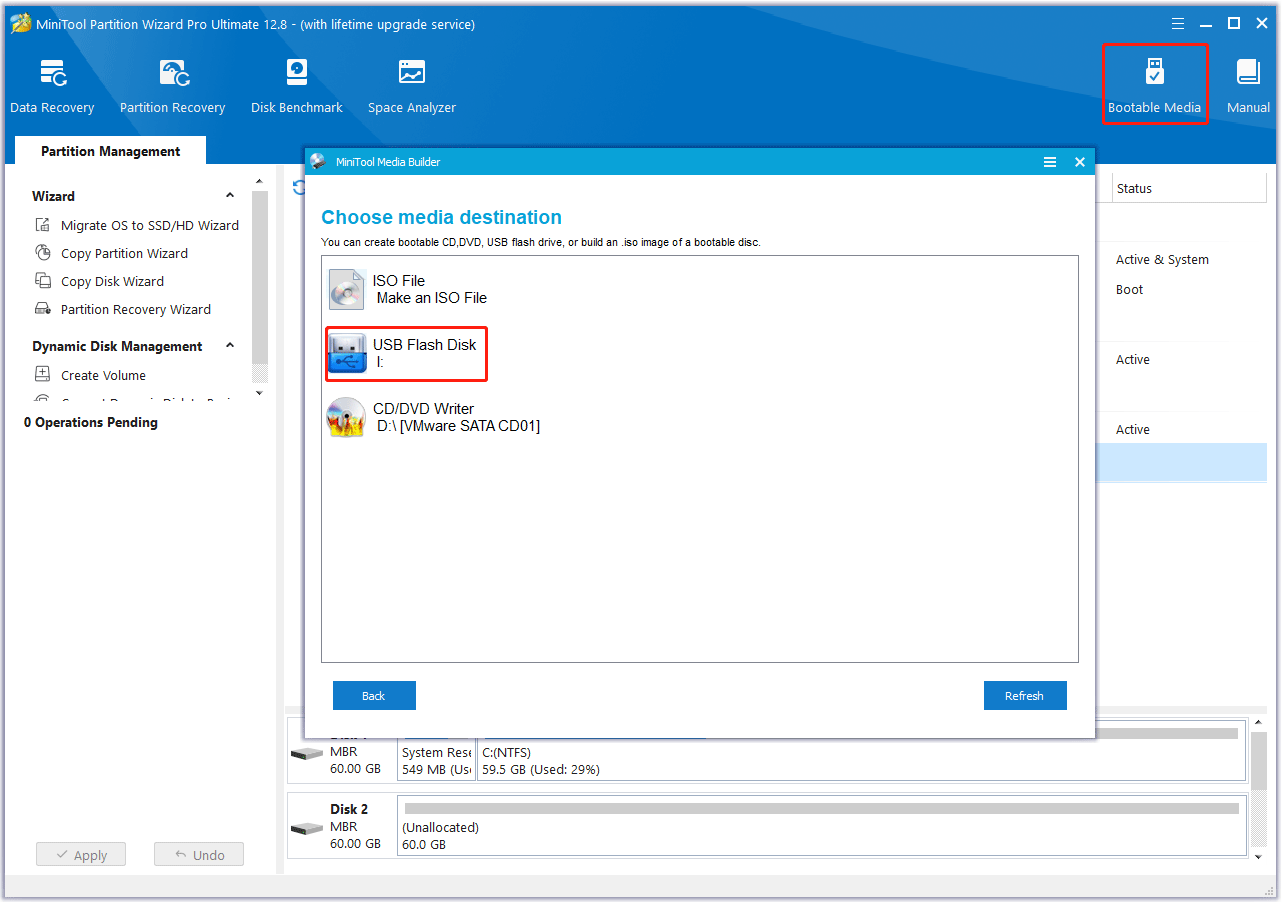Image resolution: width=1282 pixels, height=902 pixels.
Task: Open the Manual
Action: pyautogui.click(x=1247, y=84)
